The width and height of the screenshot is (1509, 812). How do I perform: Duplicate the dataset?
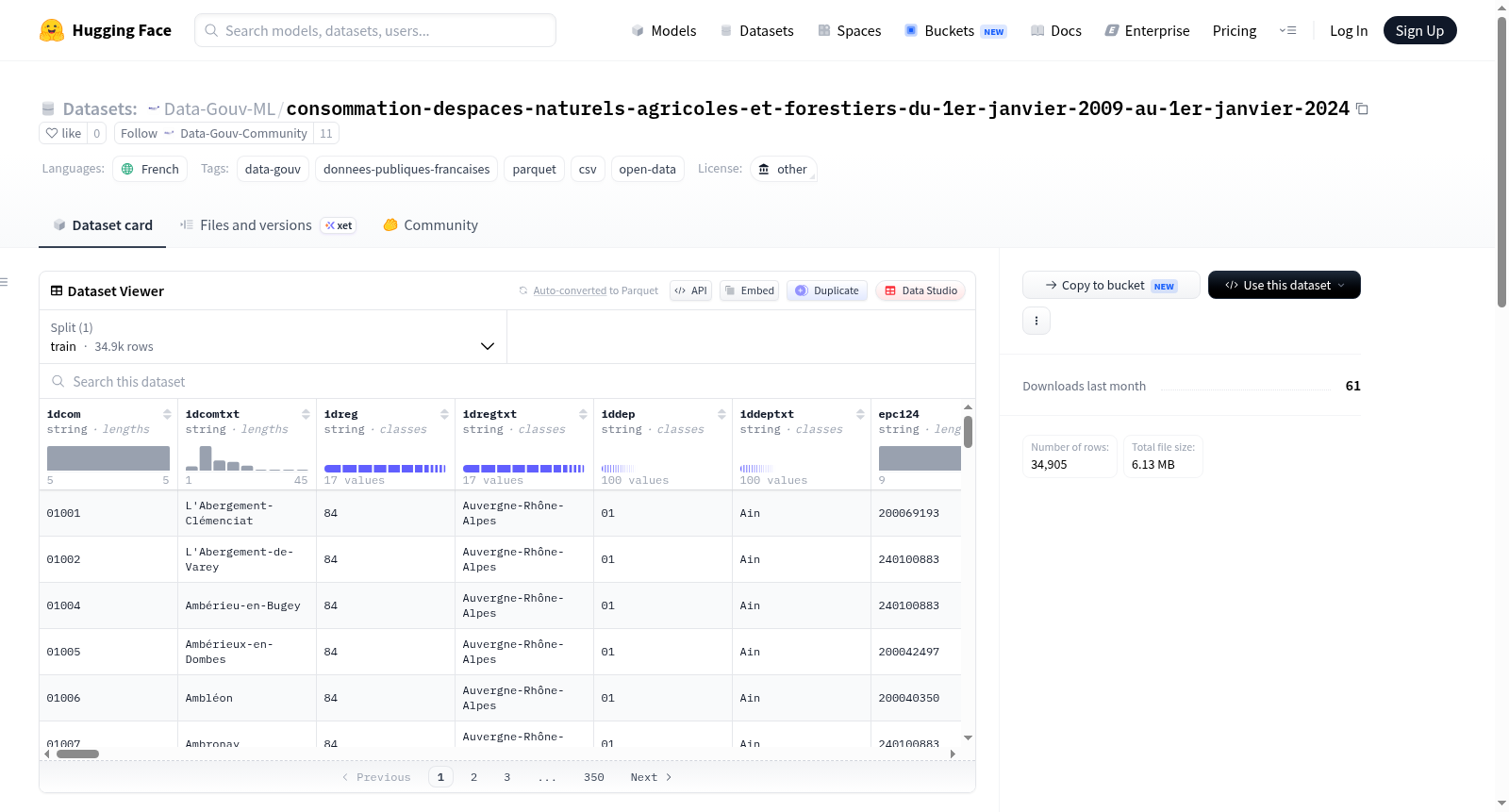(826, 290)
